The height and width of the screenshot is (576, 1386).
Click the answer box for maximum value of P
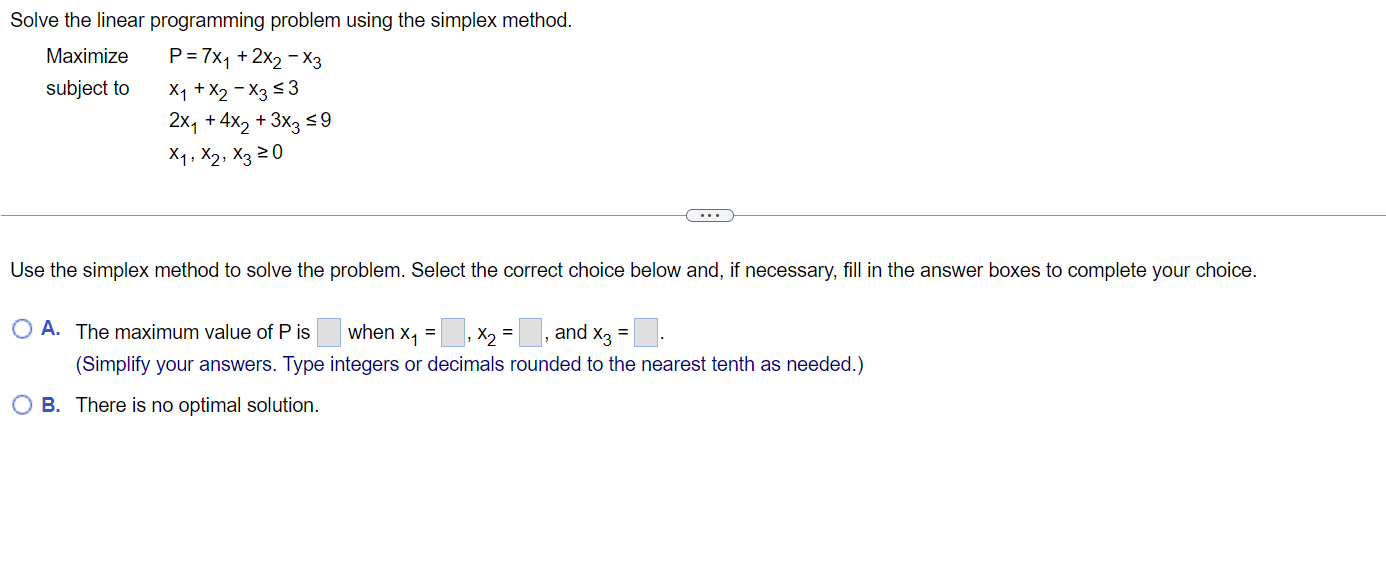328,329
